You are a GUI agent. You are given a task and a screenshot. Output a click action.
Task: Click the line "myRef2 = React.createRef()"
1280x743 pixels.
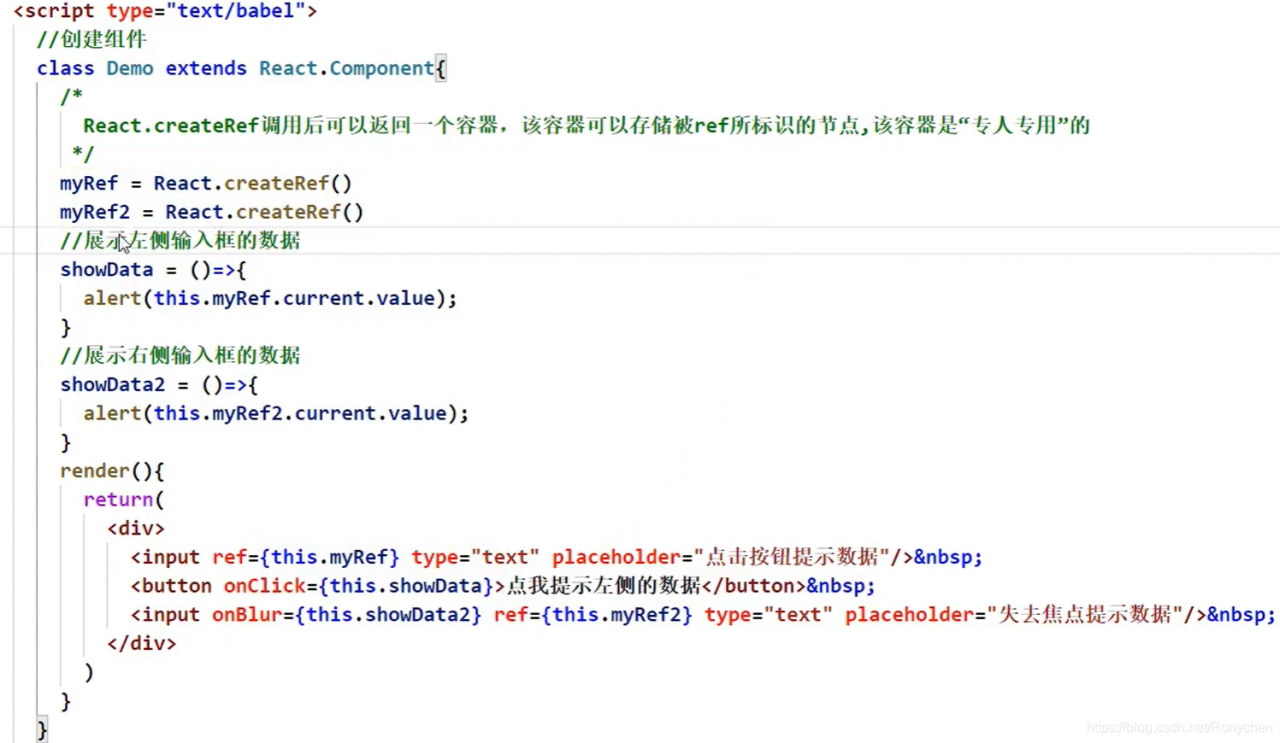212,212
